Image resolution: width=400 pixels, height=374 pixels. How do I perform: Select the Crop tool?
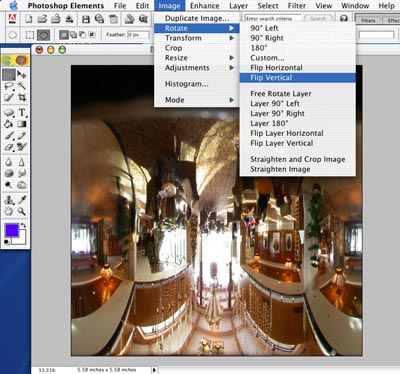point(22,98)
